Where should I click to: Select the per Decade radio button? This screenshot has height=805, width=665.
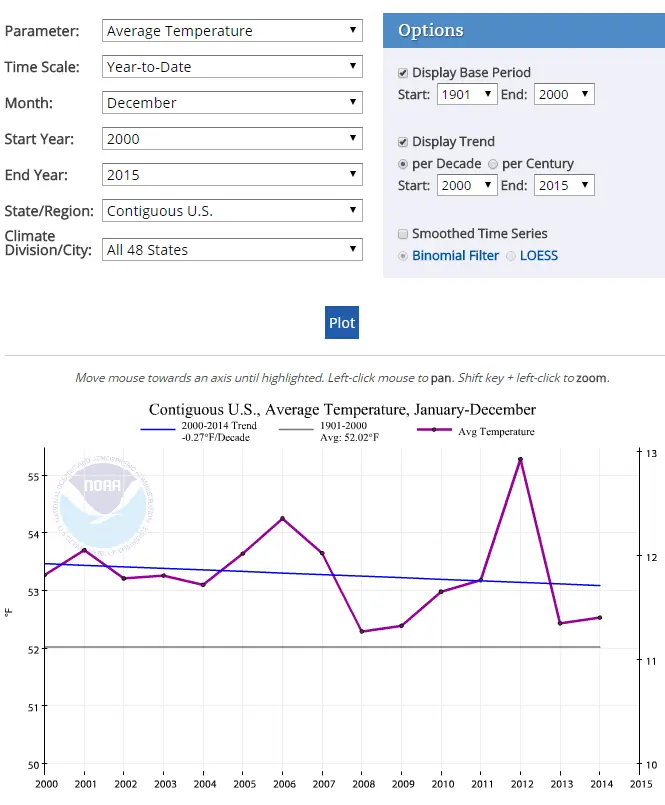pyautogui.click(x=403, y=164)
